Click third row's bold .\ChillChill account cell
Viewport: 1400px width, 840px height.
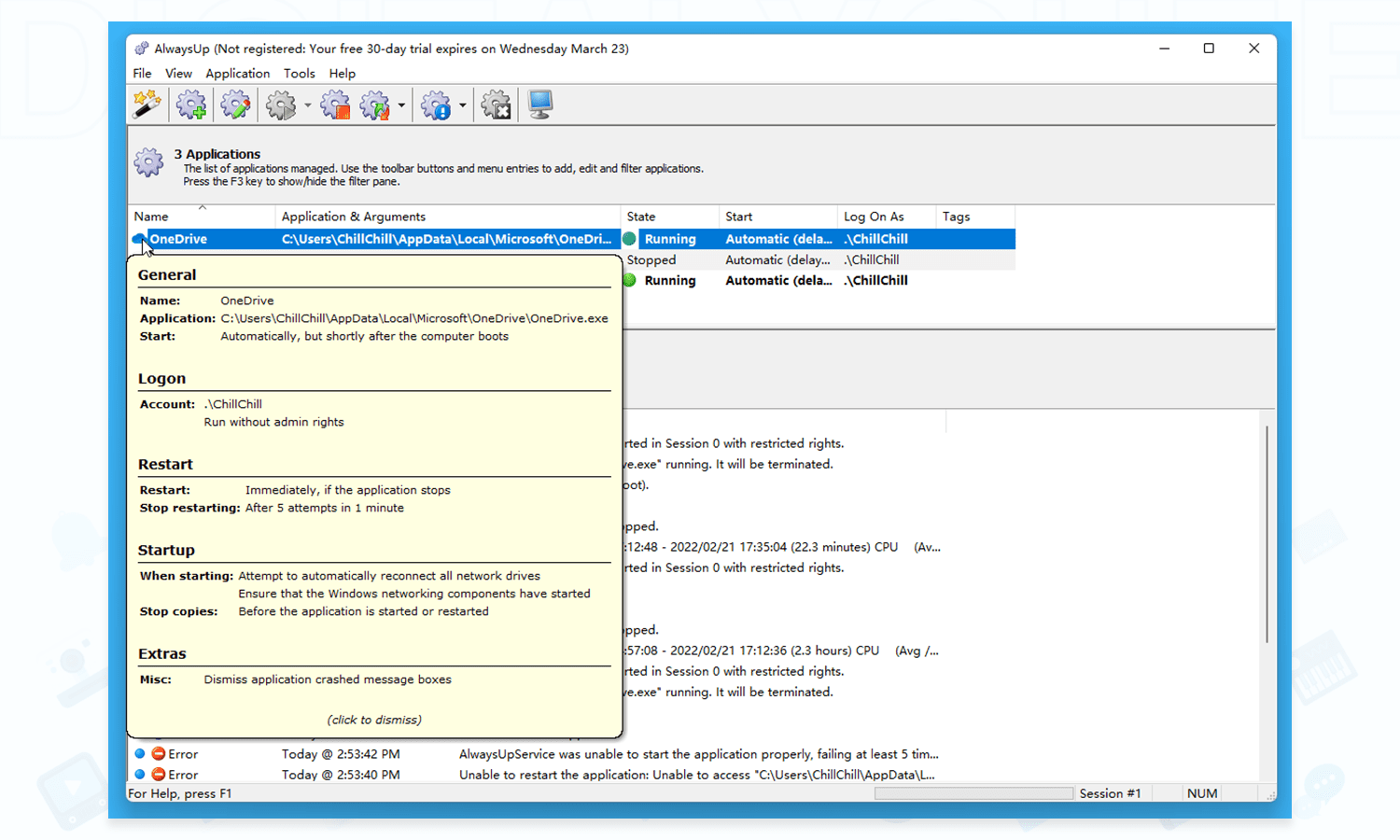pyautogui.click(x=875, y=280)
